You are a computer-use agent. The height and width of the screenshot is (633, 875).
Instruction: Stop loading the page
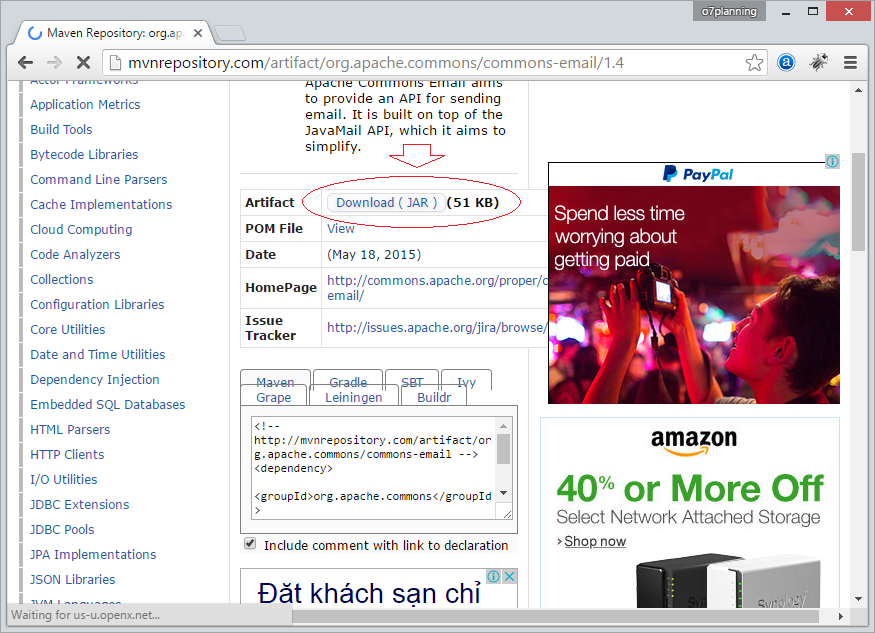pyautogui.click(x=83, y=63)
